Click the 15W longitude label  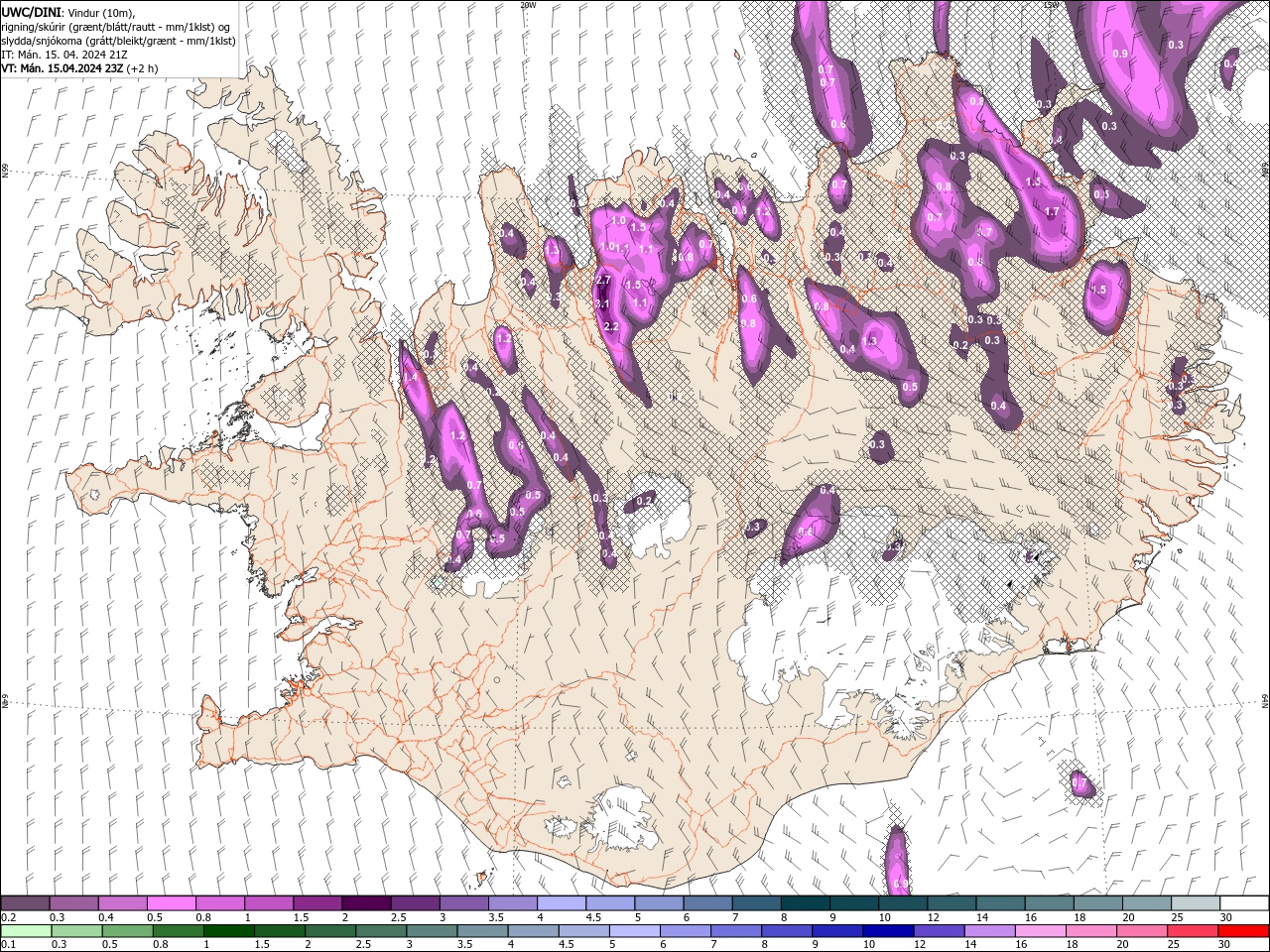click(1051, 5)
